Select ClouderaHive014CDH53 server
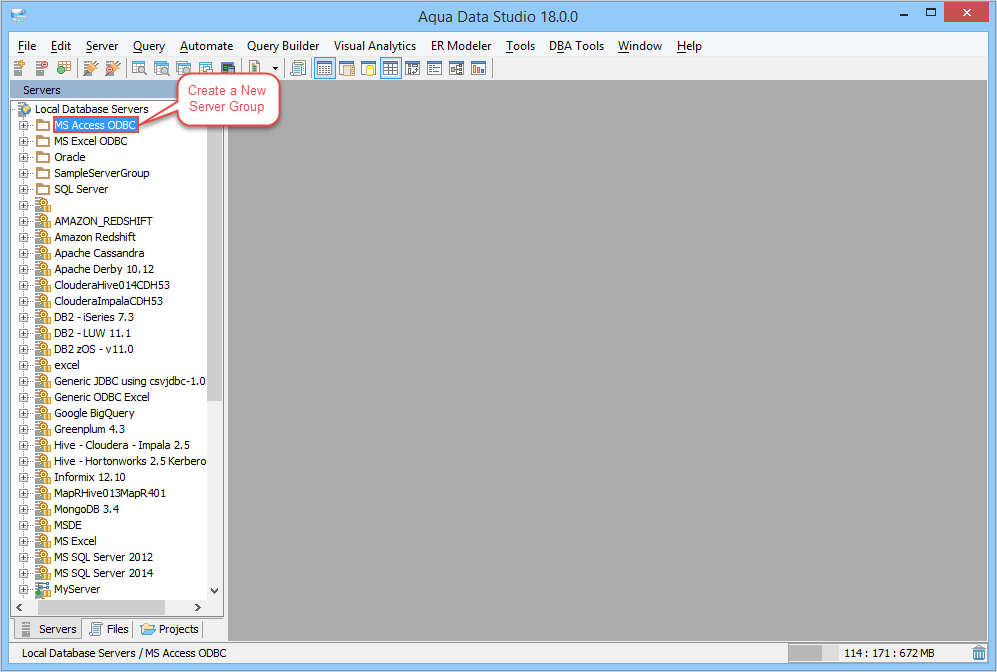Screen dimensions: 997x672 click(112, 285)
